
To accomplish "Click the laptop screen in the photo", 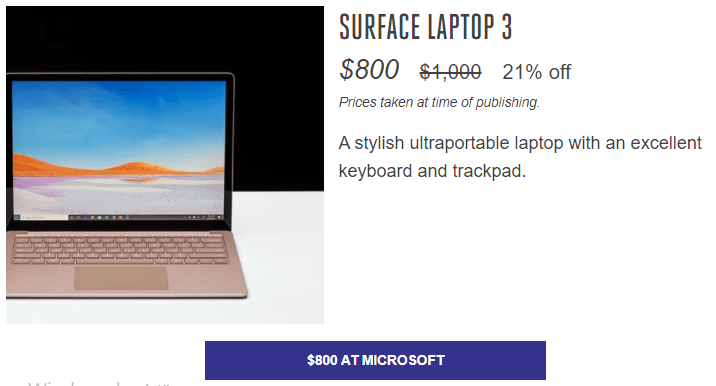I will tap(119, 148).
